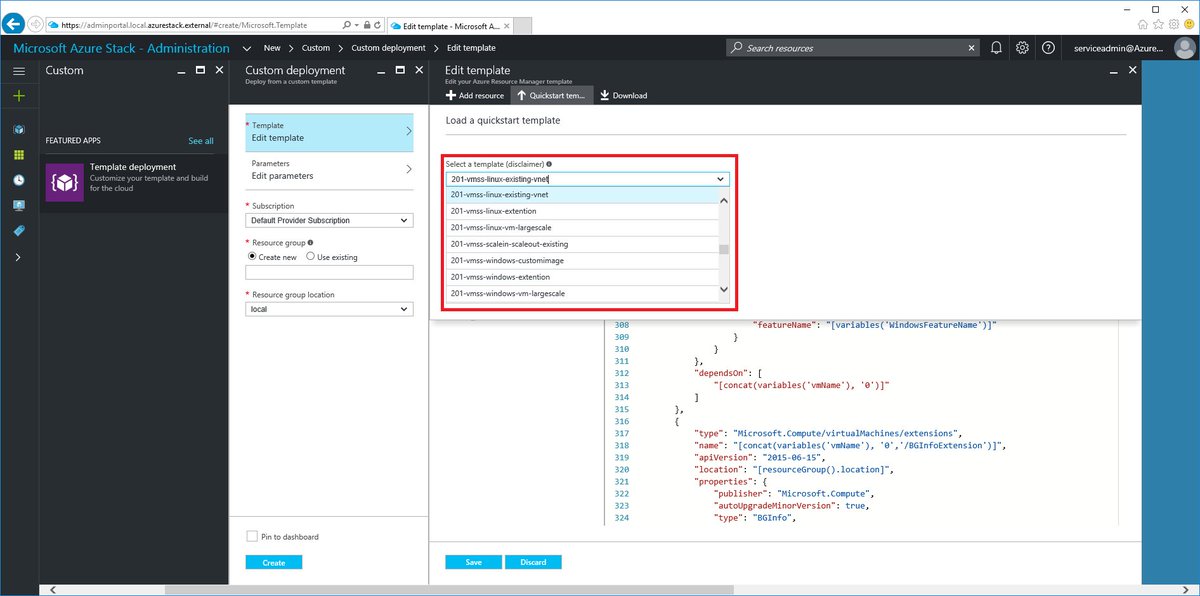The image size is (1200, 596).
Task: Click the Search resources input field
Action: pos(855,47)
